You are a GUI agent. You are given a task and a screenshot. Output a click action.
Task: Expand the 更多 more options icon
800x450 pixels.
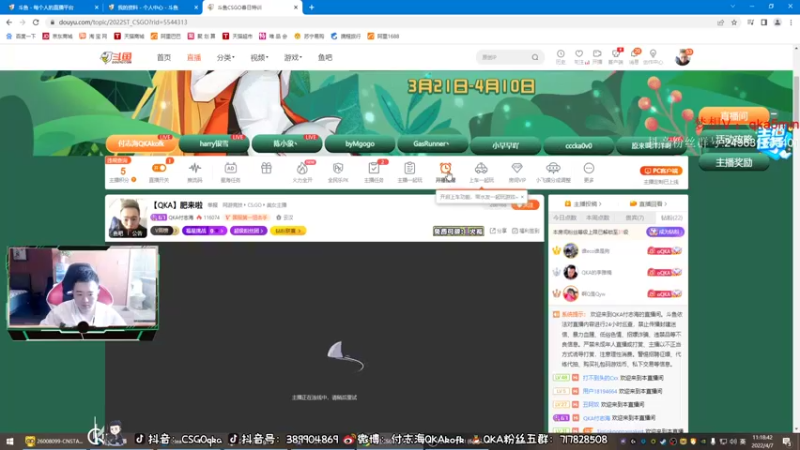(x=589, y=168)
